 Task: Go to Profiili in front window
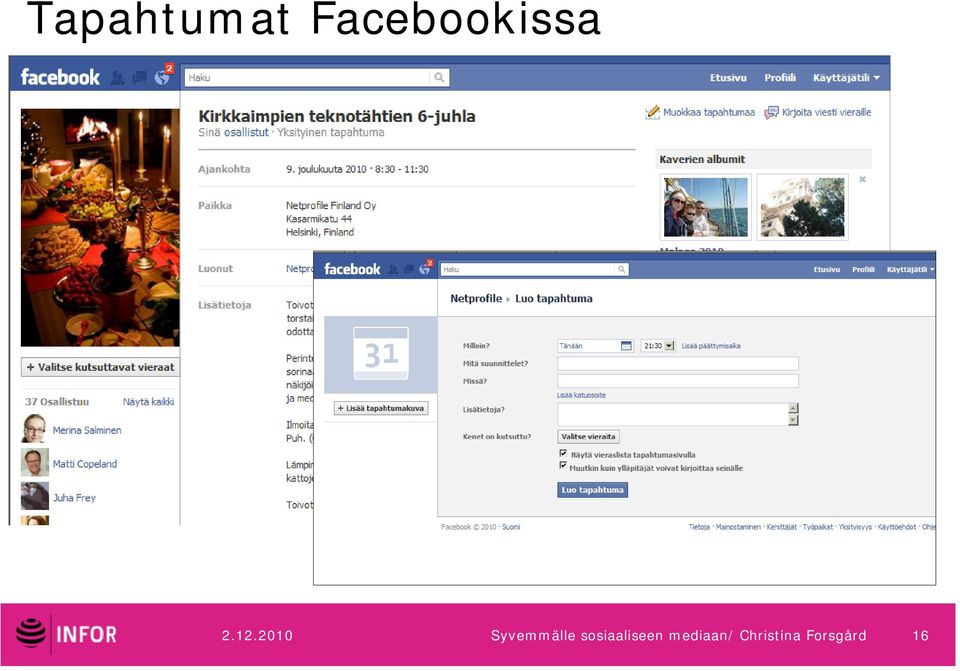(863, 269)
